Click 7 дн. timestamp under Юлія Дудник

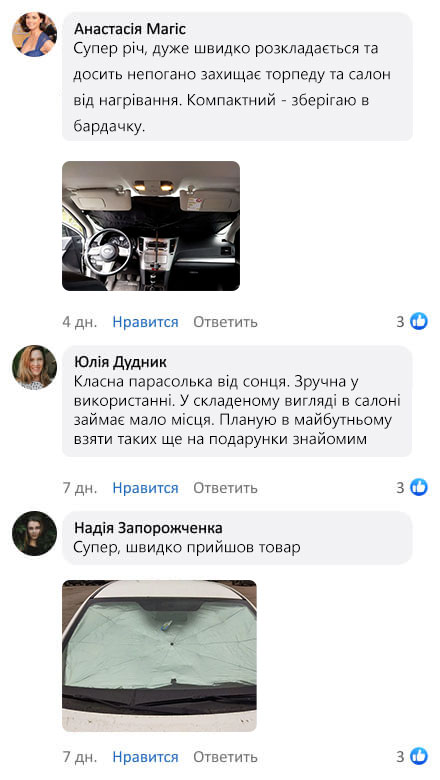pos(80,488)
